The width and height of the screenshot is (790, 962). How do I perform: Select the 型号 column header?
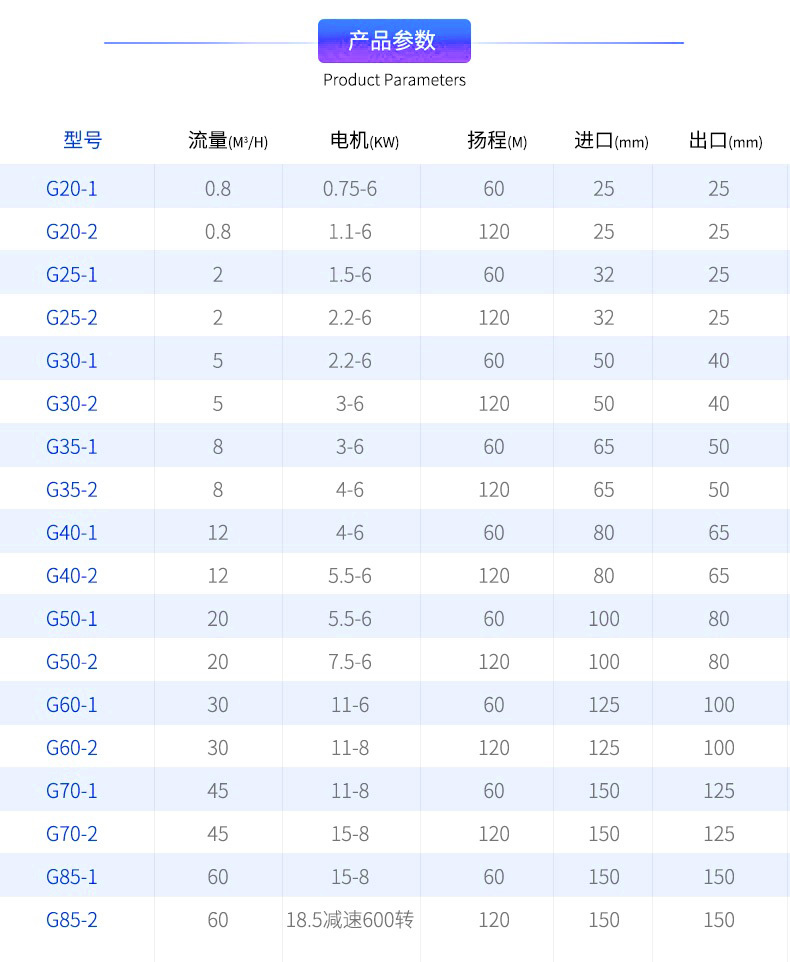(82, 140)
